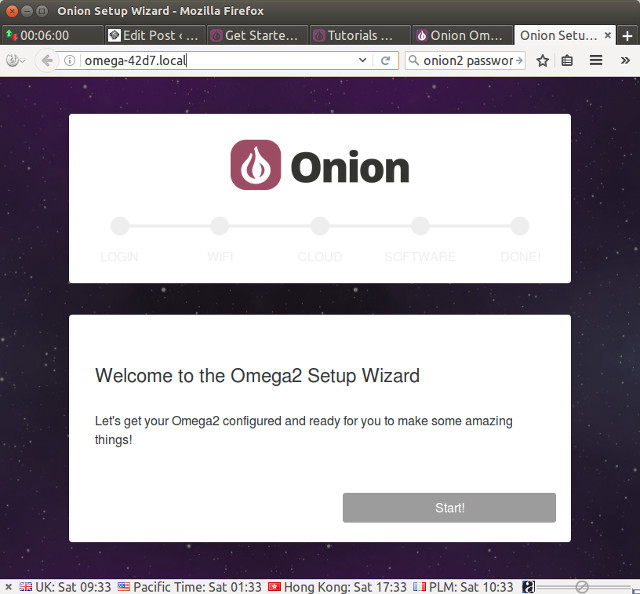The height and width of the screenshot is (594, 640).
Task: Click the UK: Sat 09:33 clock
Action: point(65,587)
